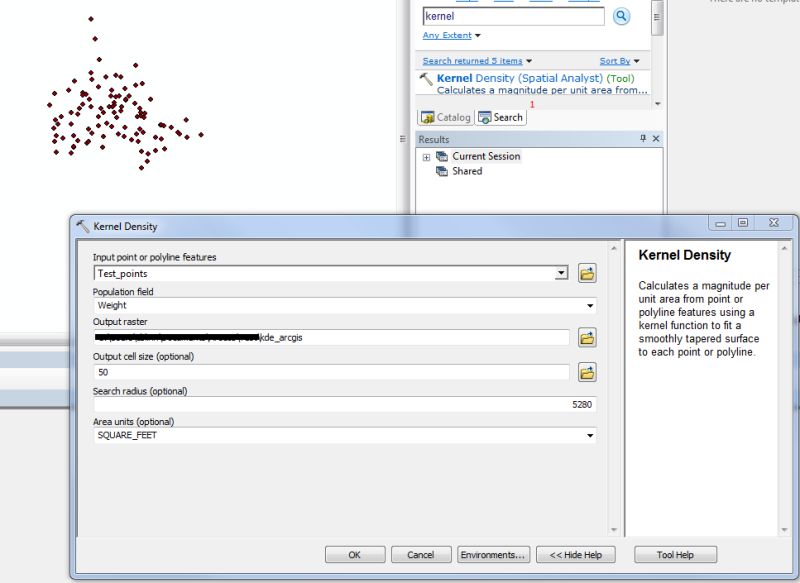
Task: Open the browse folder icon for input features
Action: (586, 272)
